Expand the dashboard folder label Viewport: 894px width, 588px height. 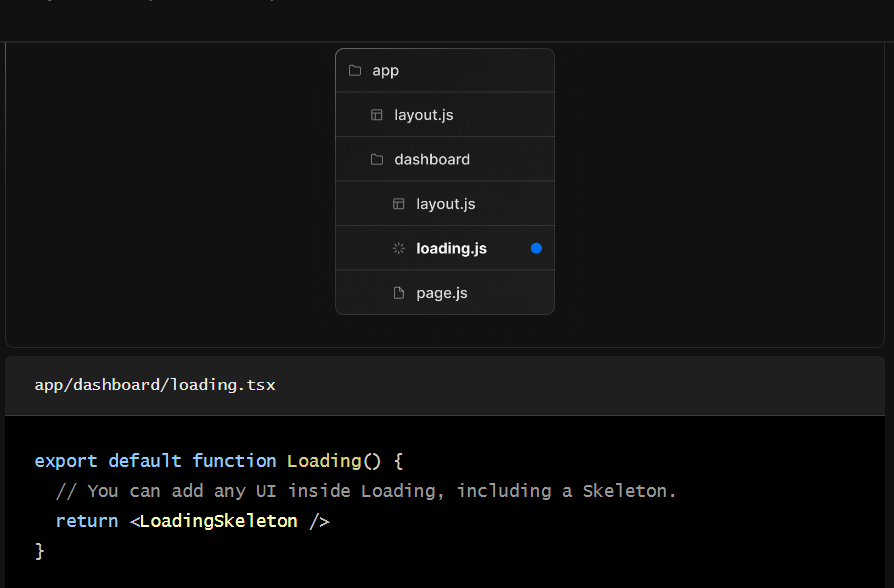pos(432,160)
